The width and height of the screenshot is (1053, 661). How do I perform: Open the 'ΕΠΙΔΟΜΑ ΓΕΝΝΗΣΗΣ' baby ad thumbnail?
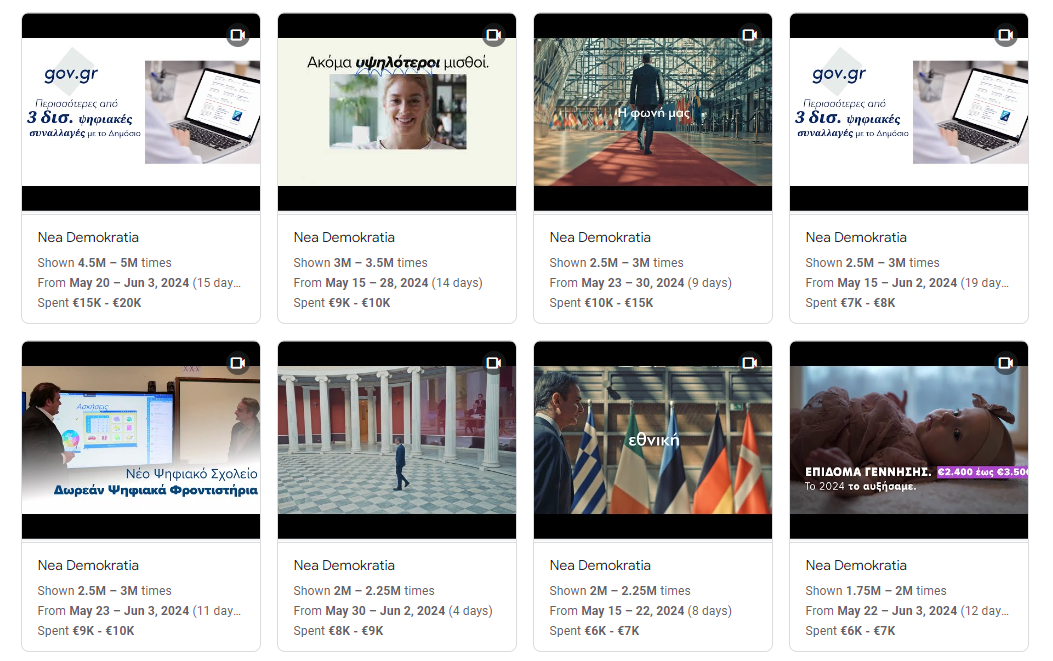pyautogui.click(x=909, y=440)
